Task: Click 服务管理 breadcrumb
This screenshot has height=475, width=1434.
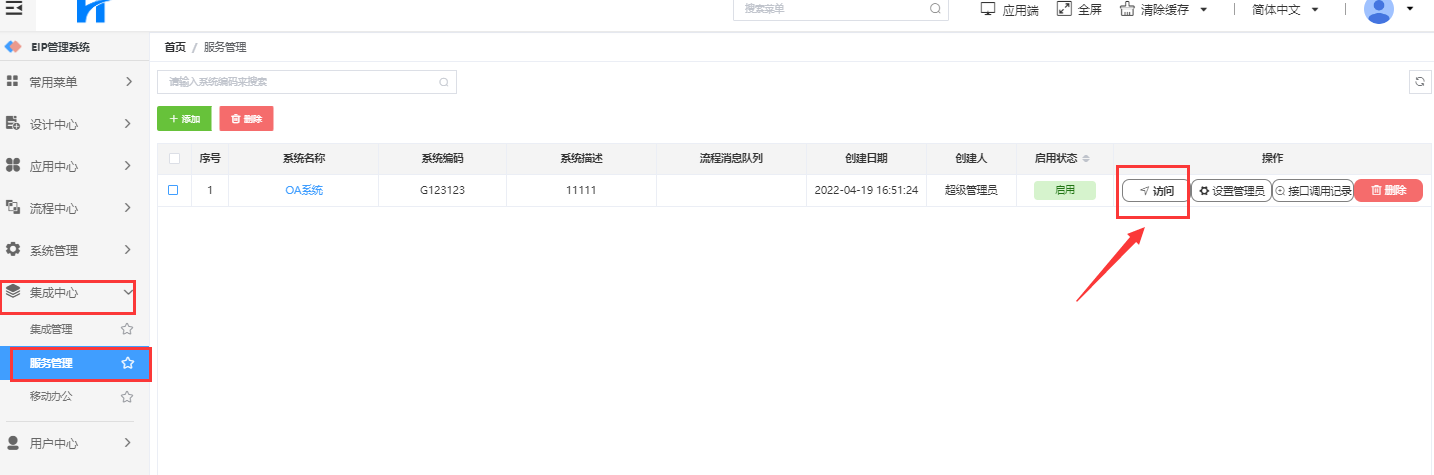Action: pyautogui.click(x=225, y=47)
